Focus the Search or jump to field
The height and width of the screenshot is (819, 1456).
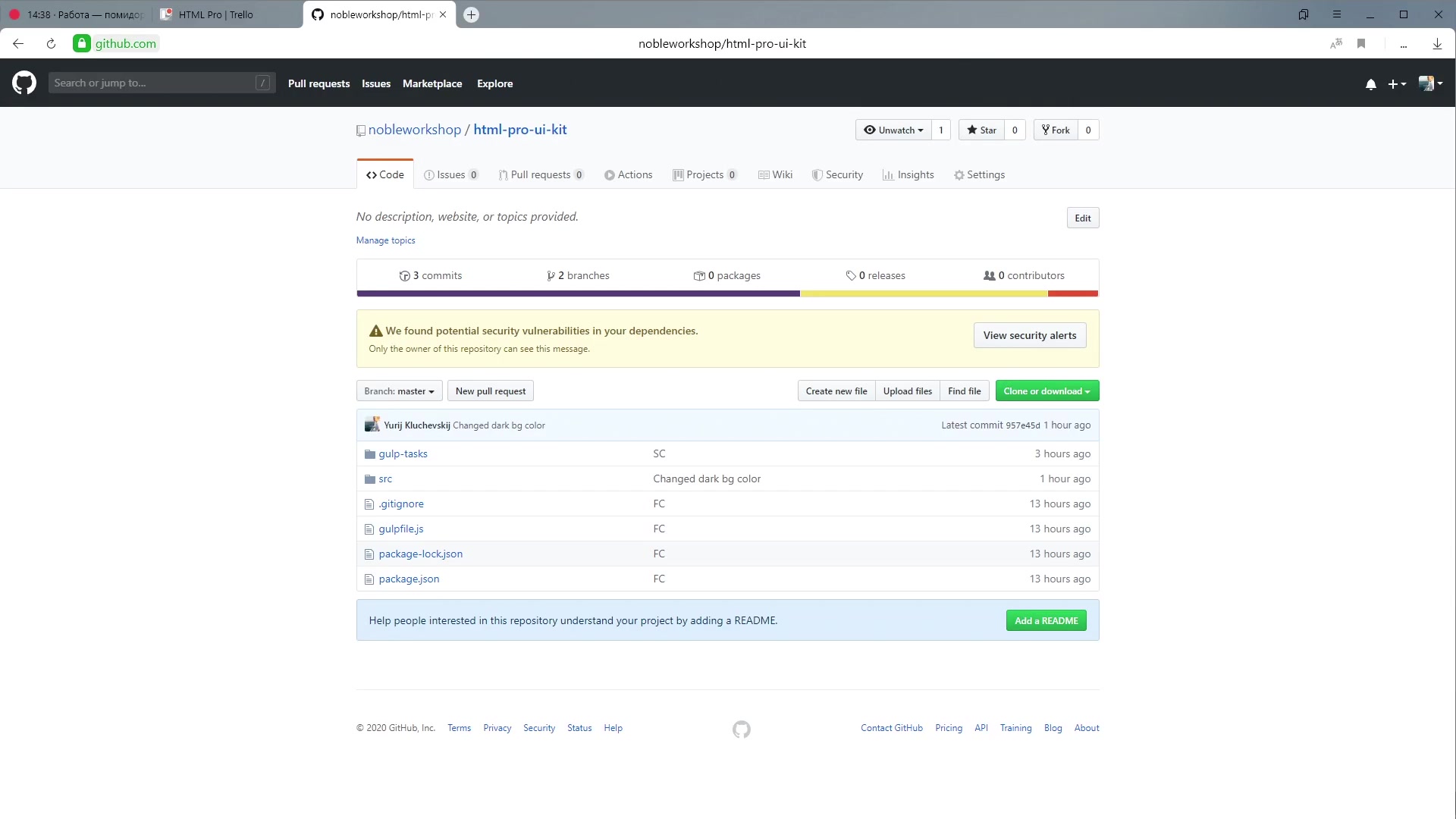162,83
